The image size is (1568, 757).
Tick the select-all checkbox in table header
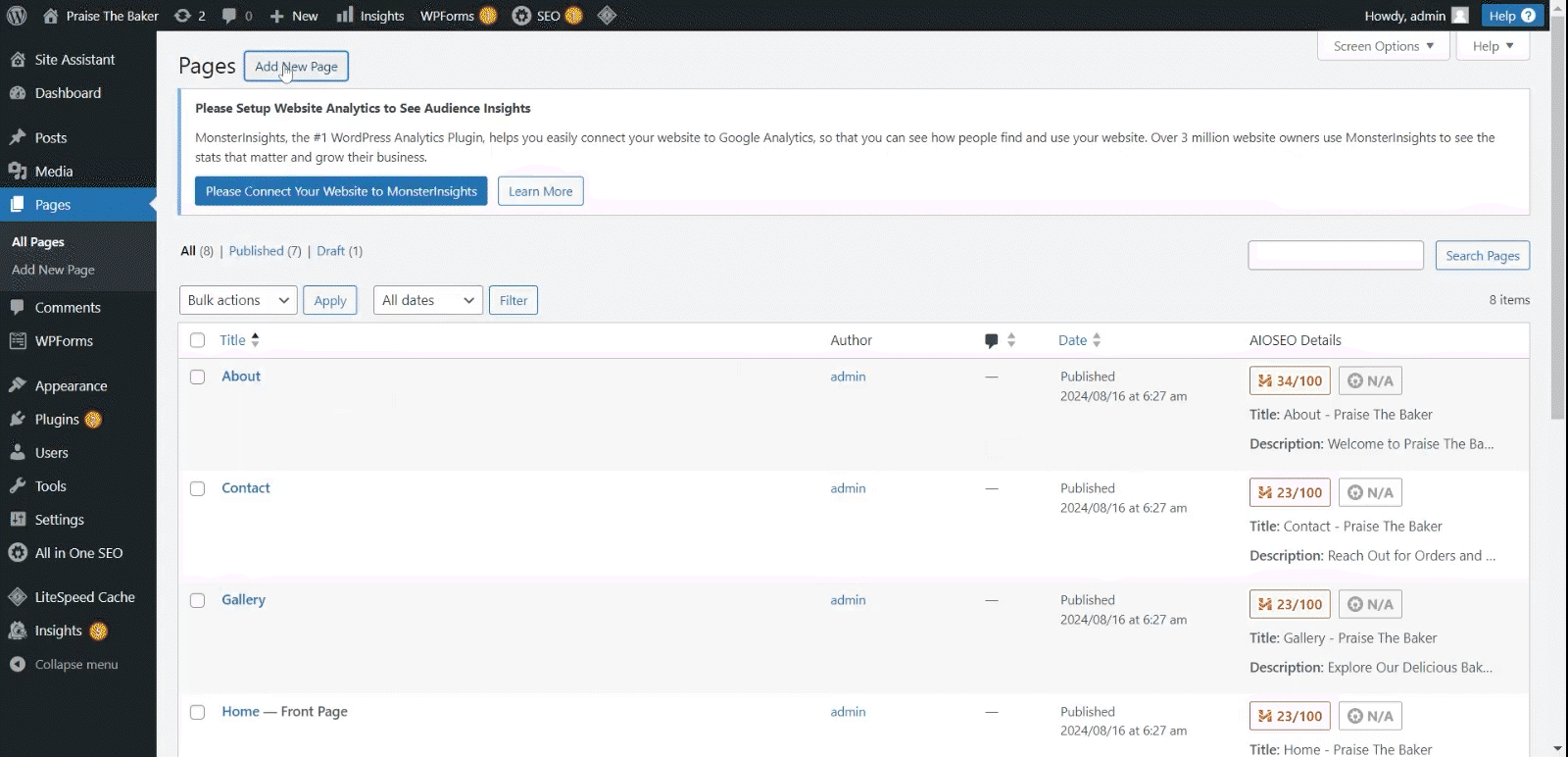click(197, 340)
